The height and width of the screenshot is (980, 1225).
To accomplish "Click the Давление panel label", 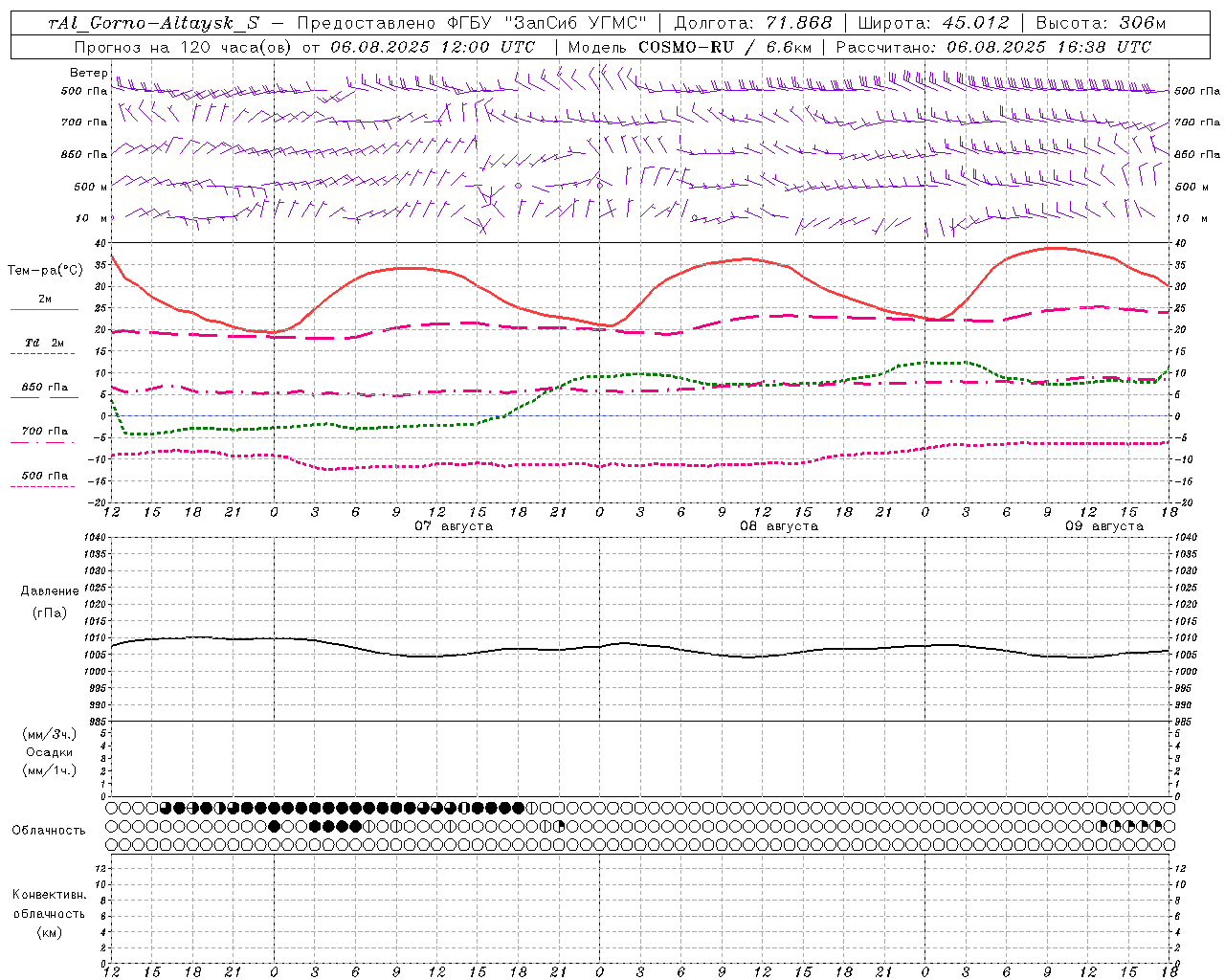I will click(x=50, y=591).
